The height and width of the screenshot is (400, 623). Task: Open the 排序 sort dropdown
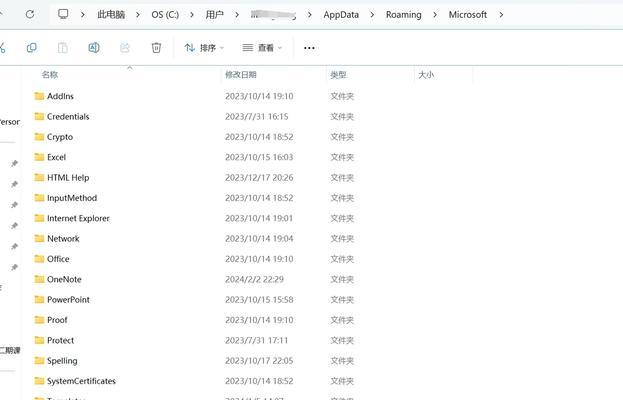[204, 48]
